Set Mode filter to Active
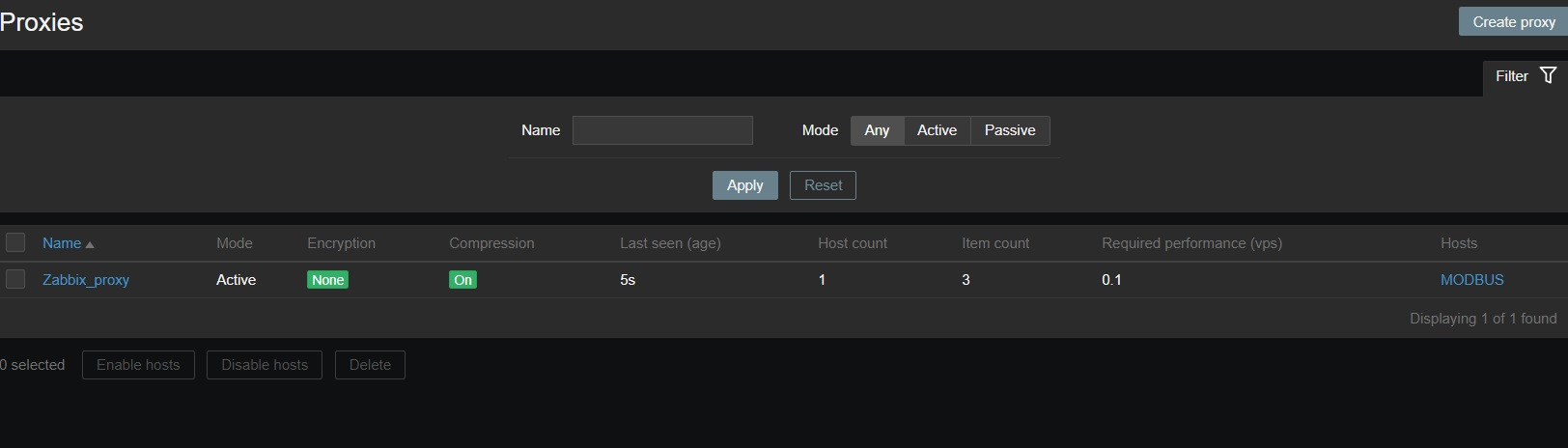The height and width of the screenshot is (448, 1568). pyautogui.click(x=937, y=130)
